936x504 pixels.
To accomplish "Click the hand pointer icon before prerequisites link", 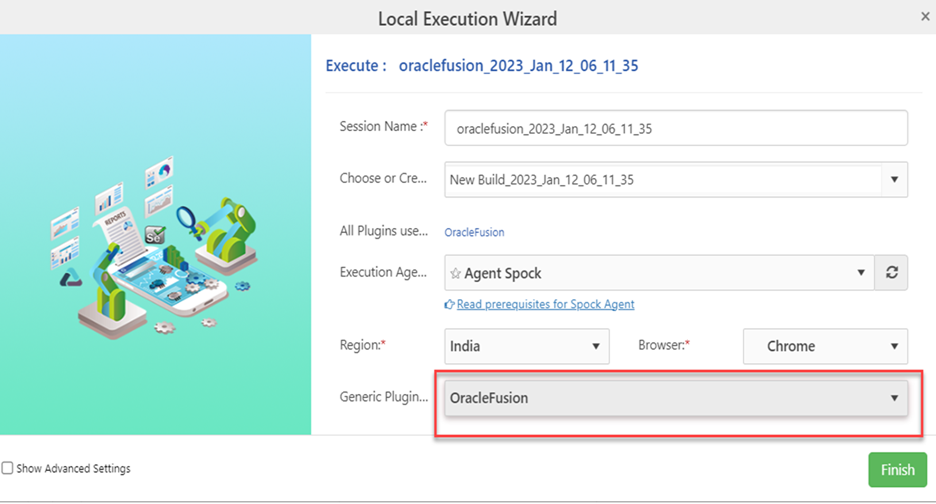I will (x=449, y=305).
